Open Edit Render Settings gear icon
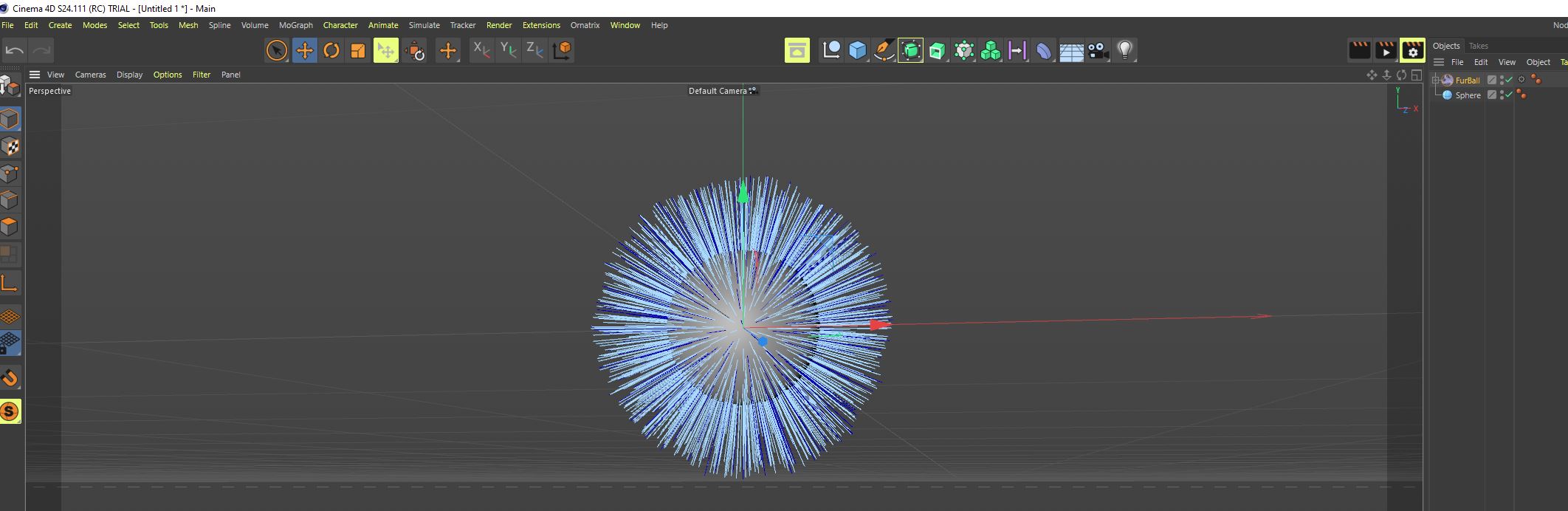 point(1412,50)
